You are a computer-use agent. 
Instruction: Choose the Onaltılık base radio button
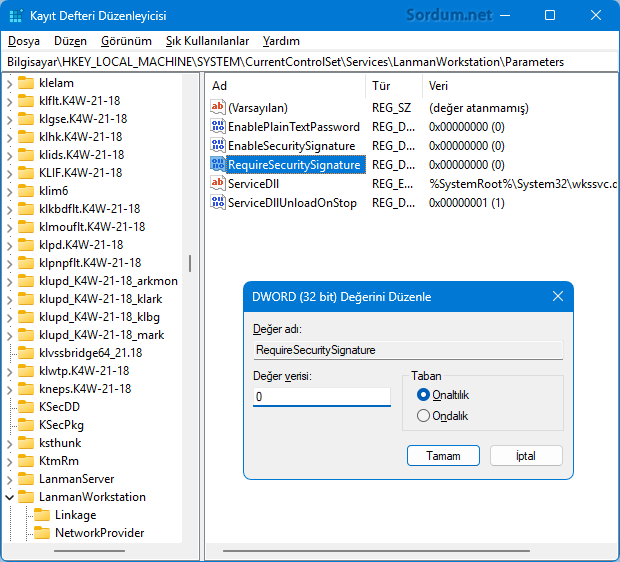coord(423,395)
